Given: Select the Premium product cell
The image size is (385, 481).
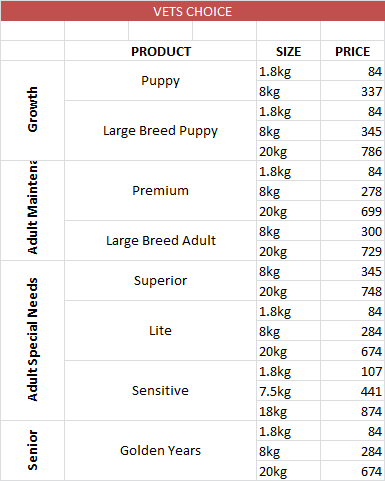Looking at the screenshot, I should [x=161, y=191].
